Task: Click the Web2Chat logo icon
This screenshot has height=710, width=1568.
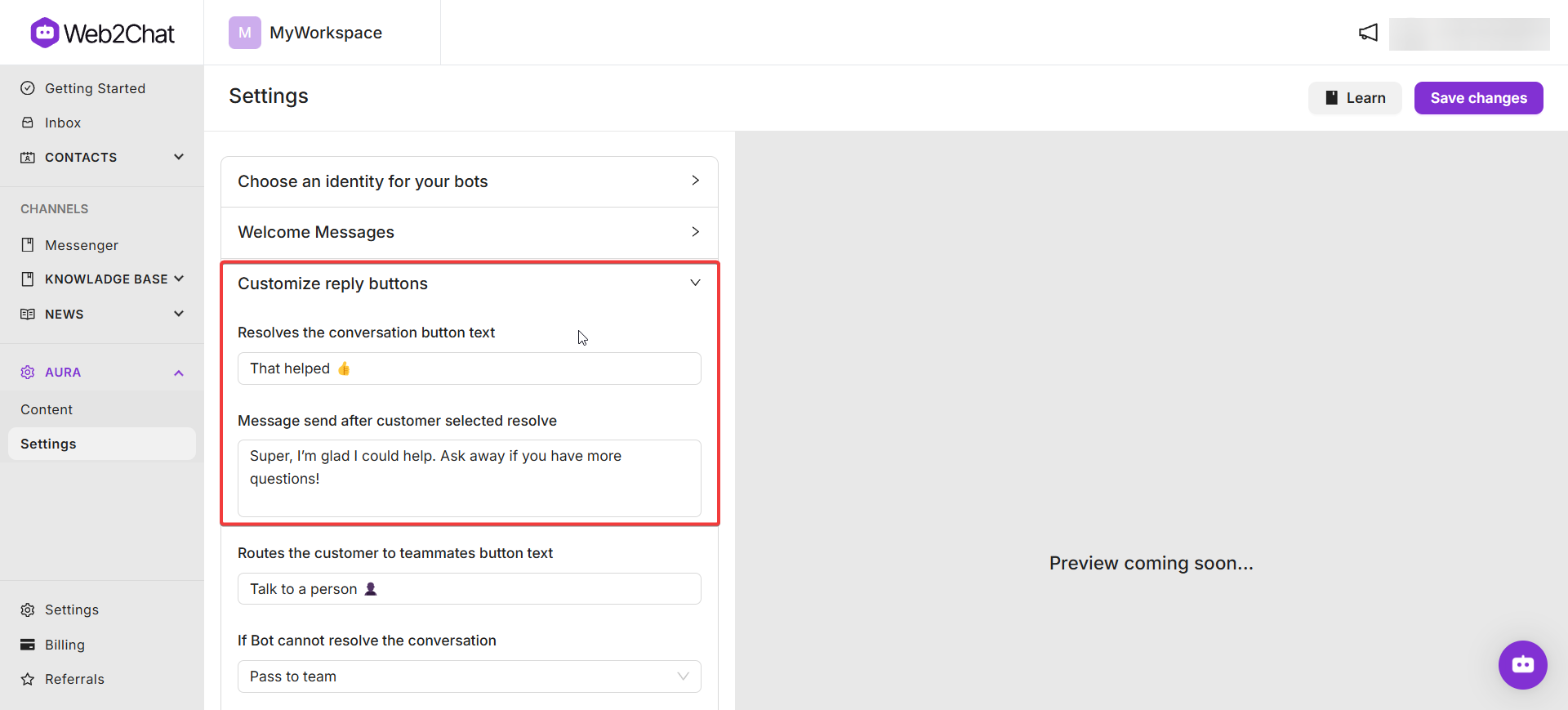Action: click(x=44, y=33)
